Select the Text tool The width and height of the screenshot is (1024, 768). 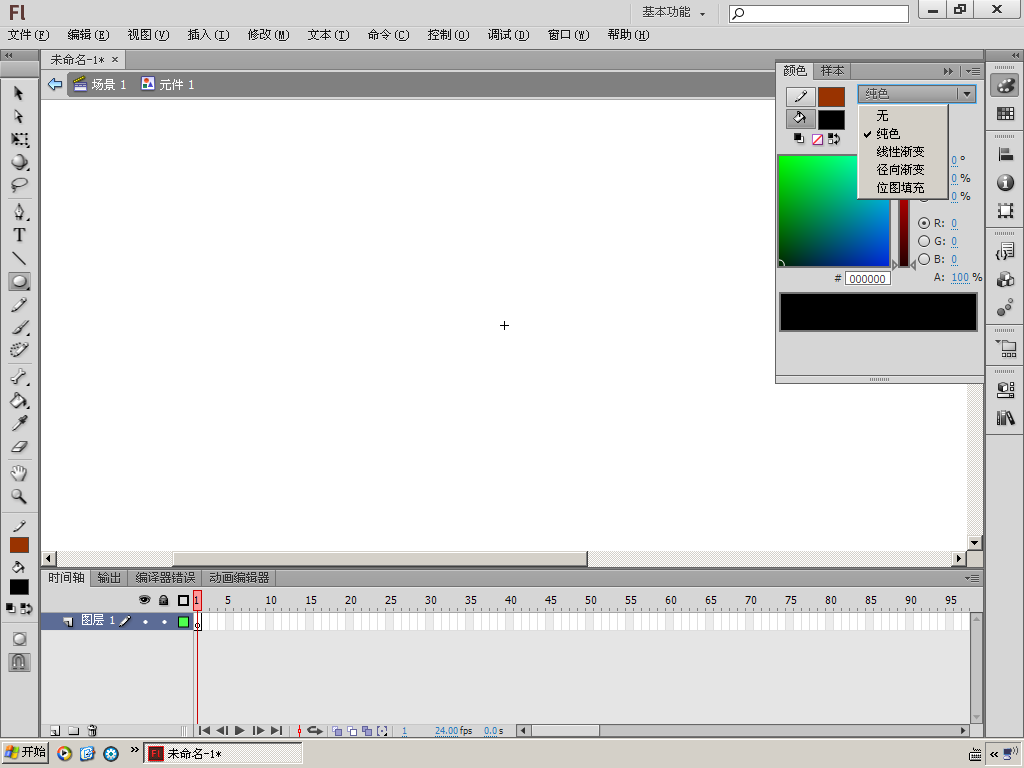tap(19, 235)
